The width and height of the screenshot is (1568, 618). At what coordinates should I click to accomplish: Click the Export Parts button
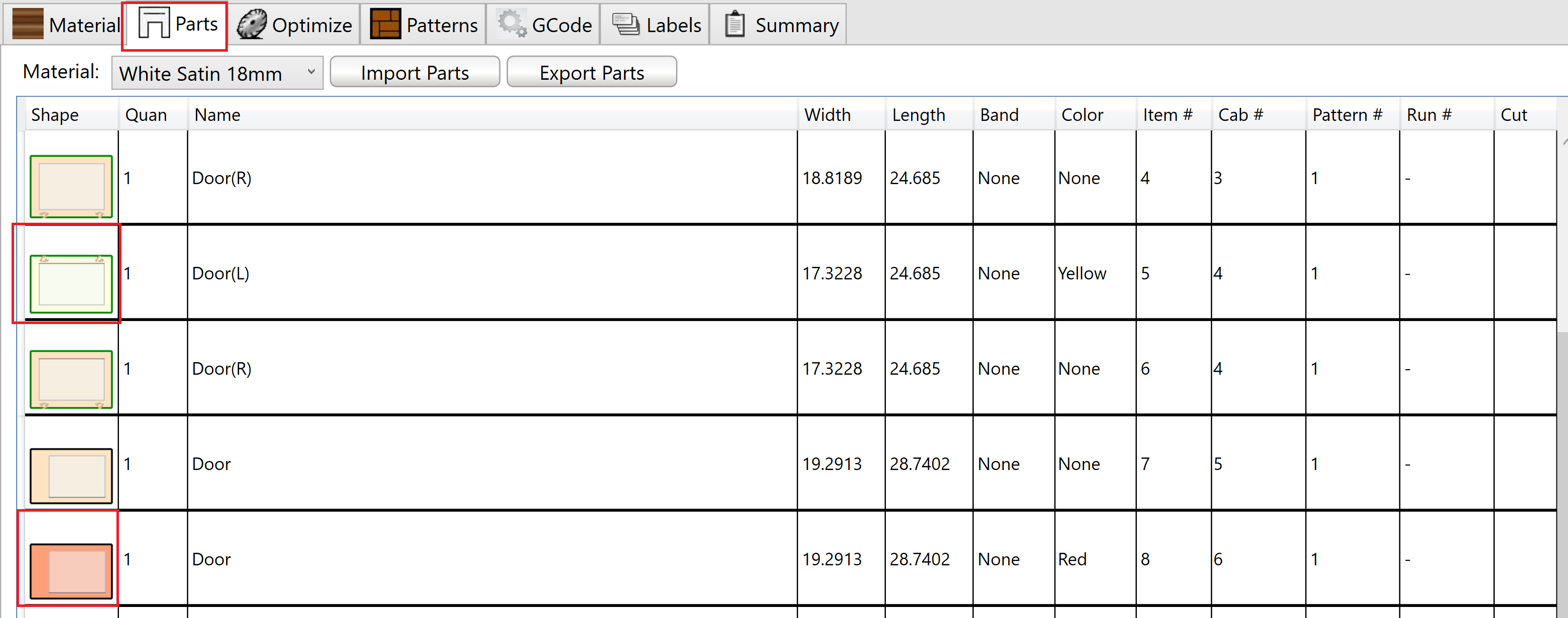tap(591, 73)
